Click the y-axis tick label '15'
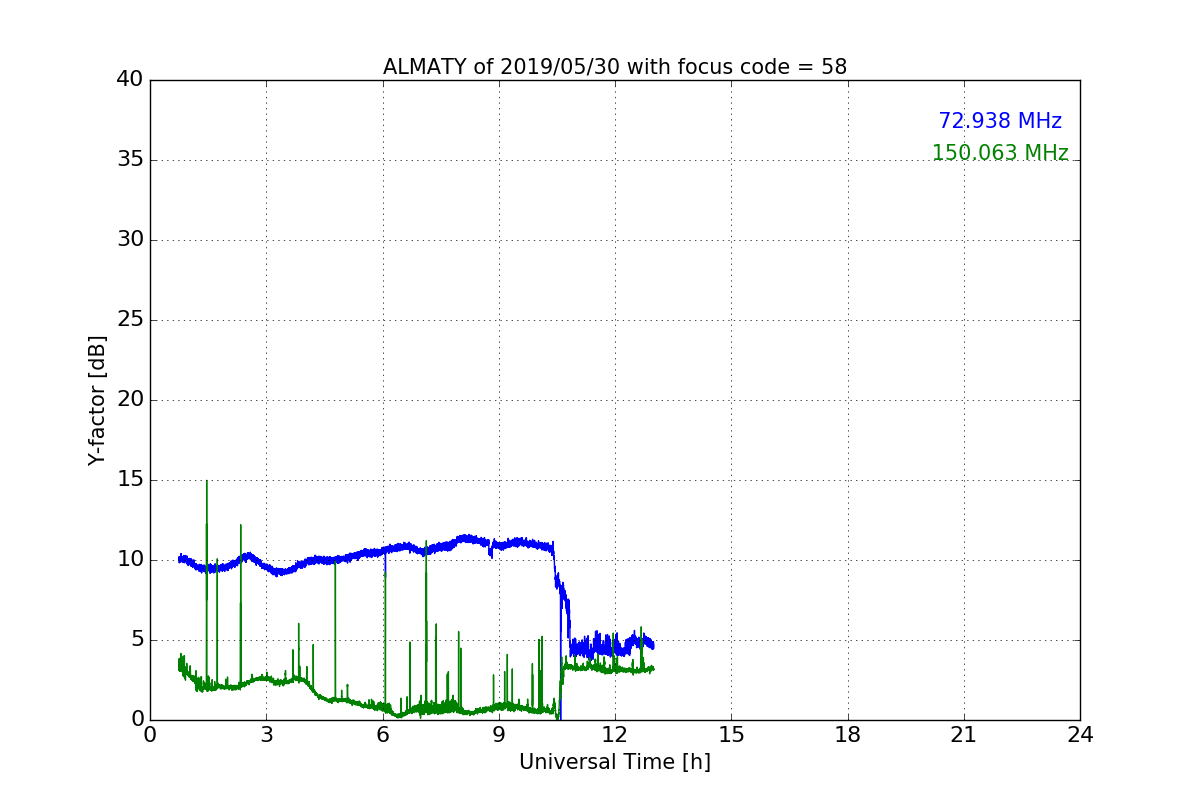Image resolution: width=1200 pixels, height=800 pixels. click(131, 480)
